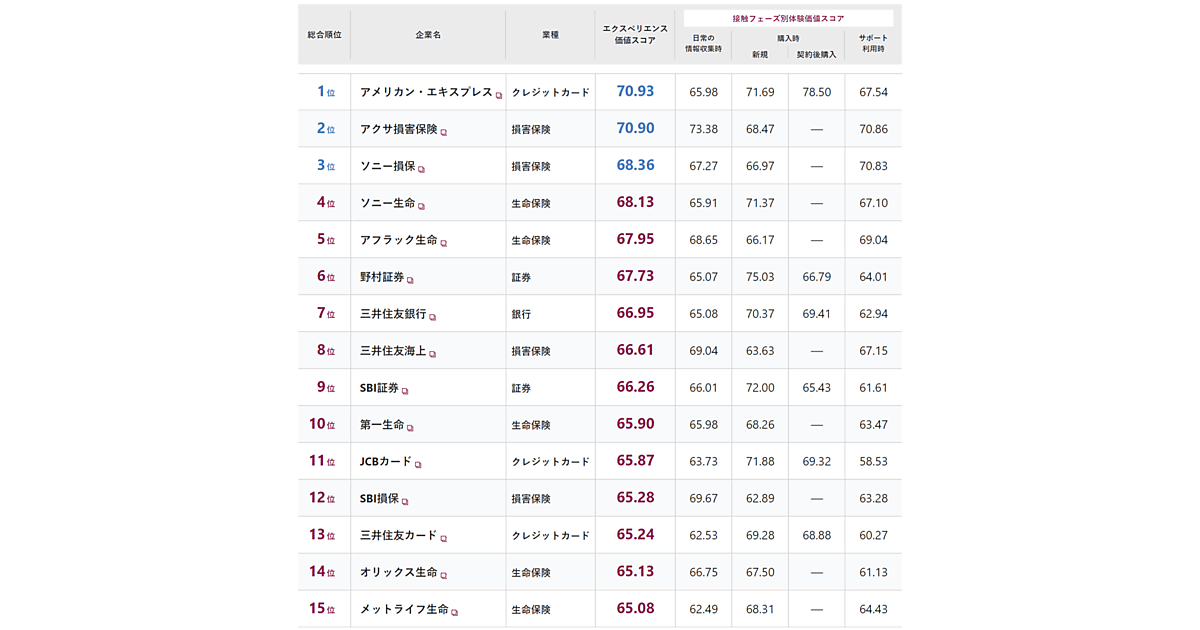1200x630 pixels.
Task: Select the score 67.95 for アフラック生命
Action: click(x=635, y=239)
